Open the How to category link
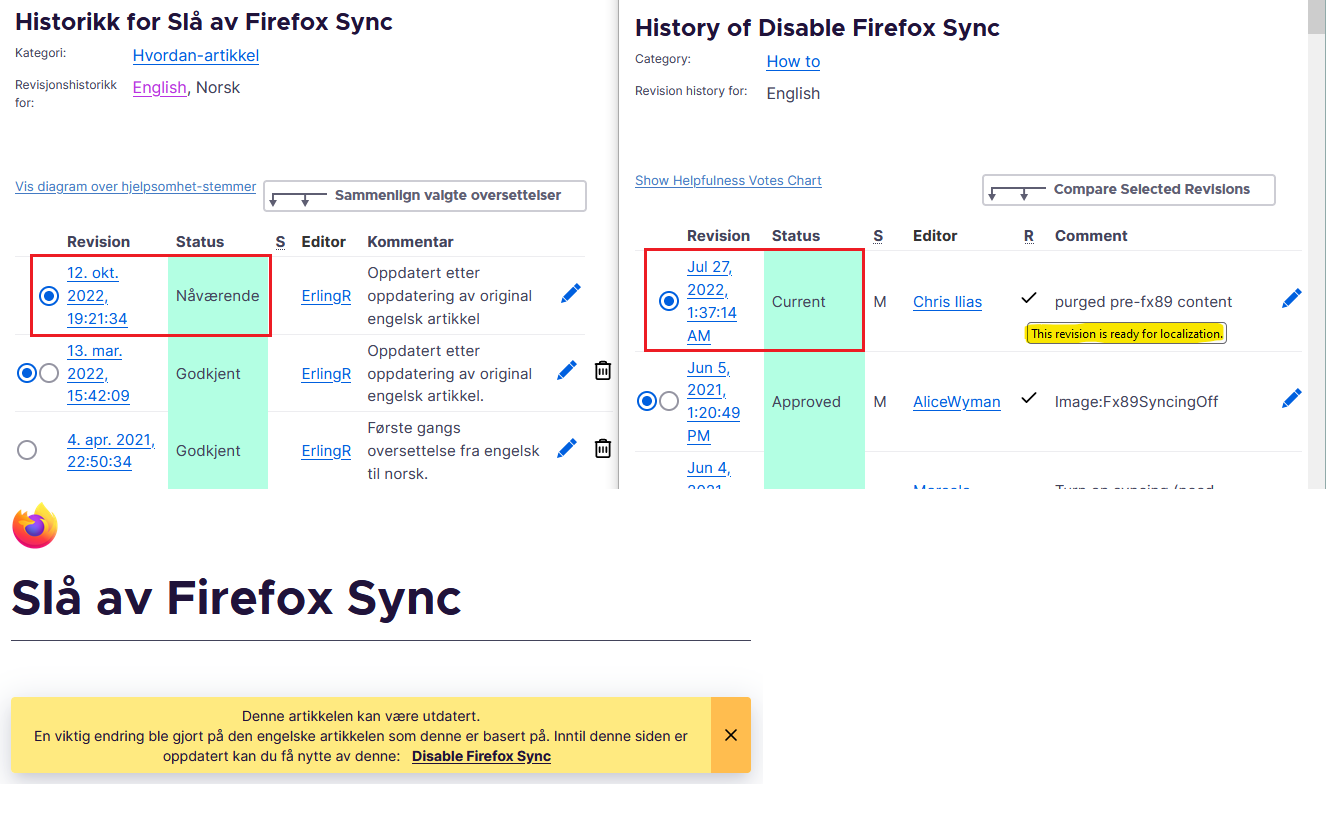 (x=793, y=61)
